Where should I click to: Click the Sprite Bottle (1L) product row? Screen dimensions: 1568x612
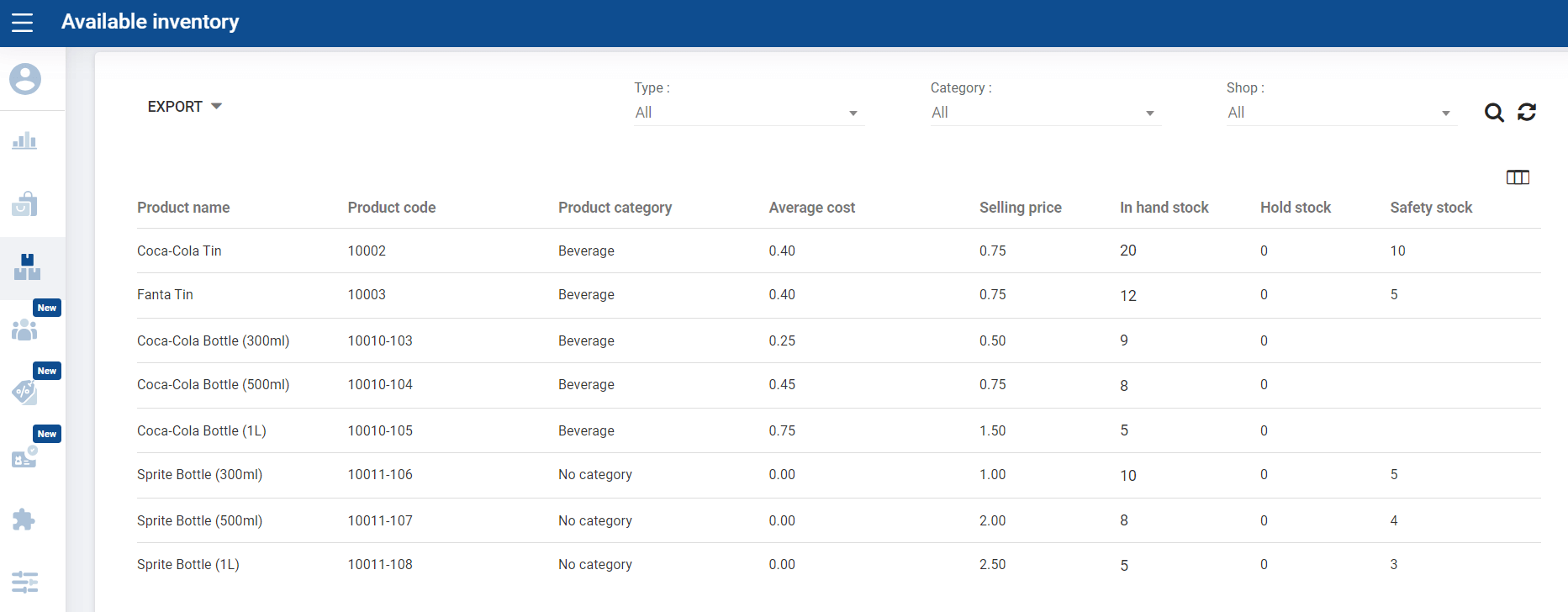tap(188, 564)
